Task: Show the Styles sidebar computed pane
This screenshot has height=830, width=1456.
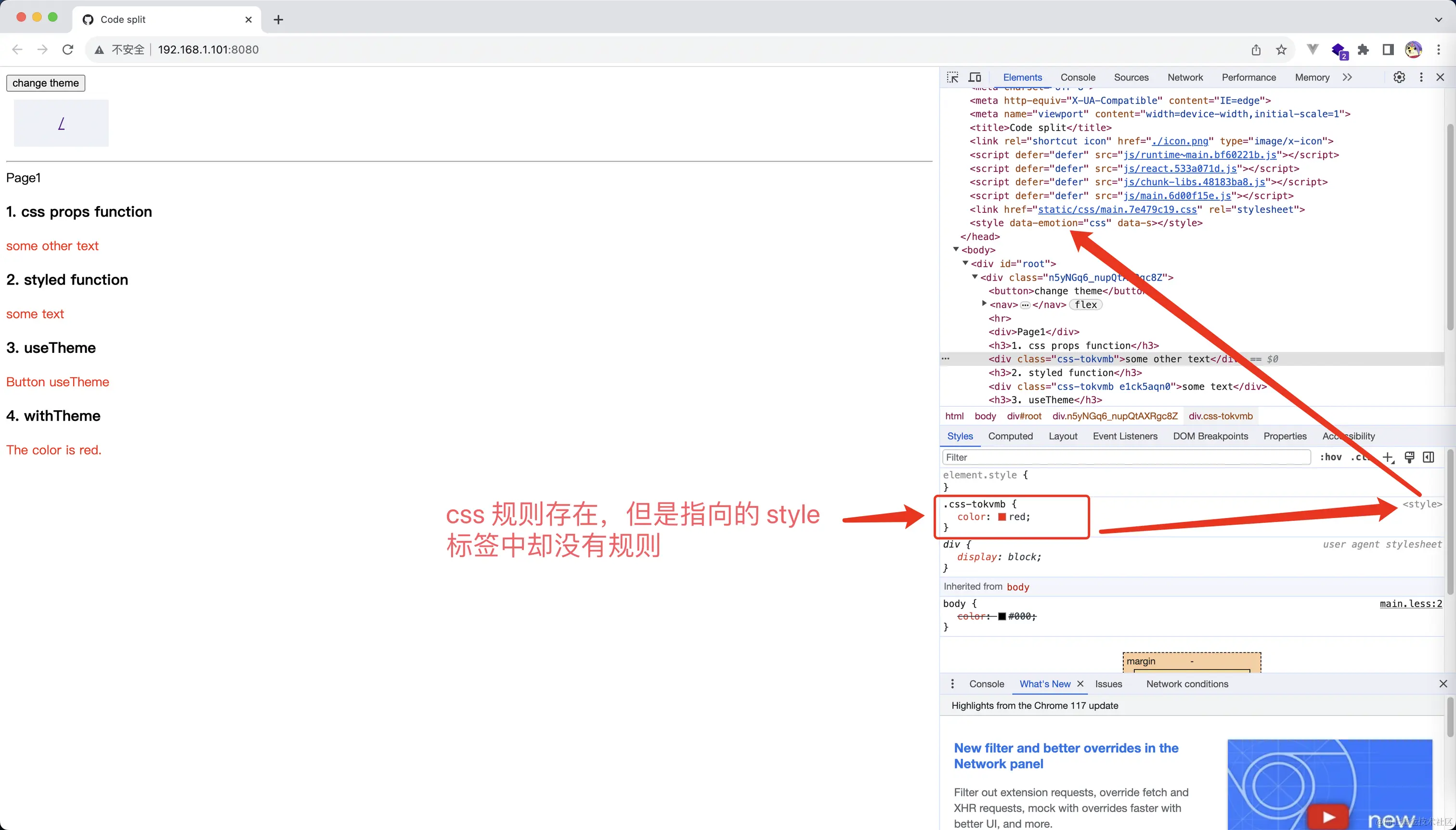Action: [x=1010, y=436]
